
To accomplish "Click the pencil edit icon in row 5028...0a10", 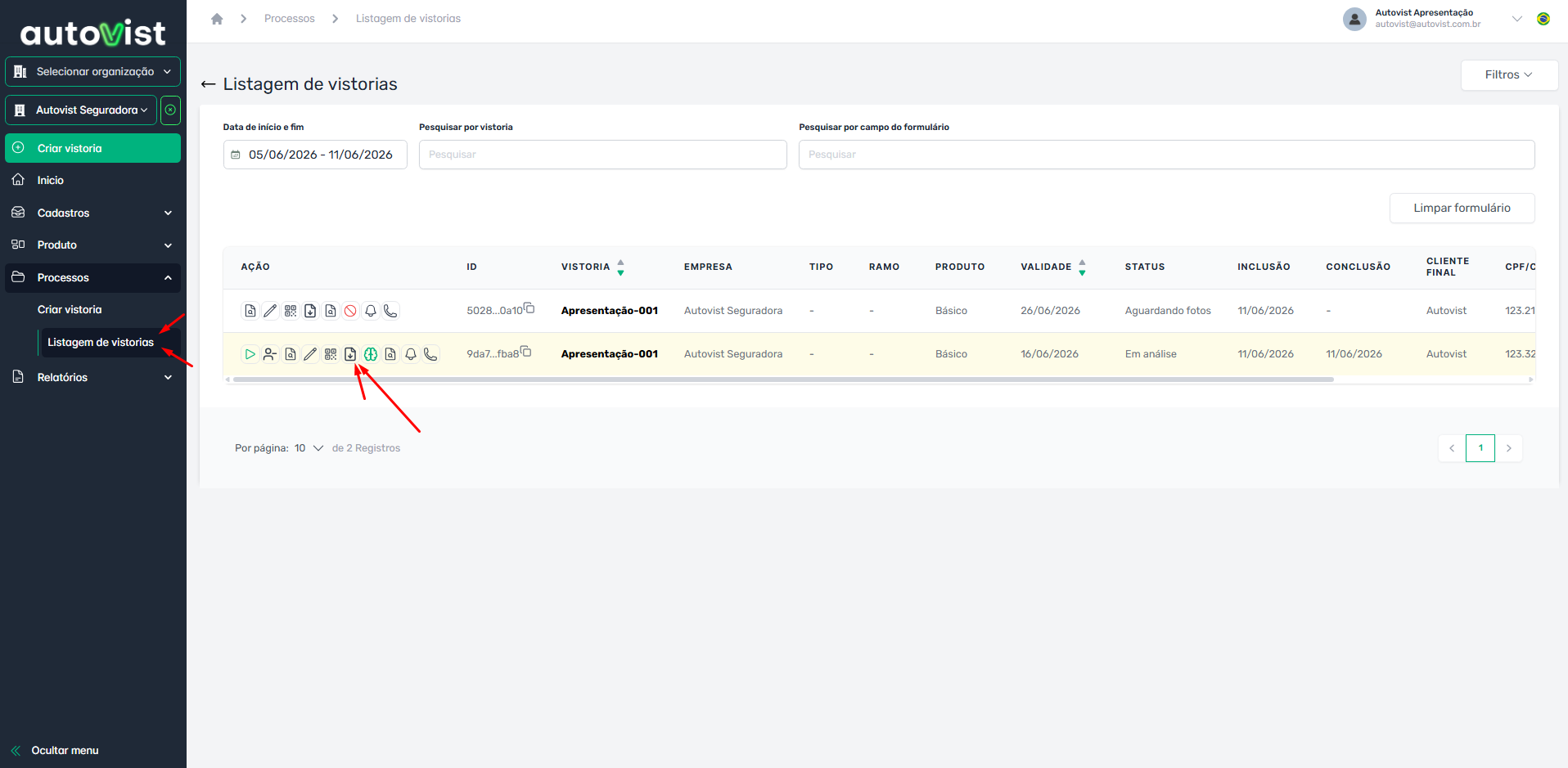I will 270,311.
